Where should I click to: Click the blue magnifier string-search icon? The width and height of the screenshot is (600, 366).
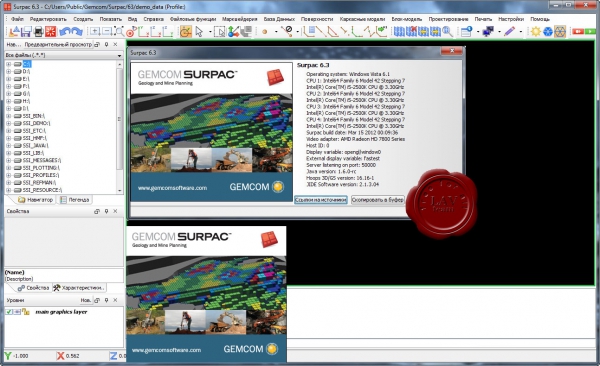coord(447,31)
